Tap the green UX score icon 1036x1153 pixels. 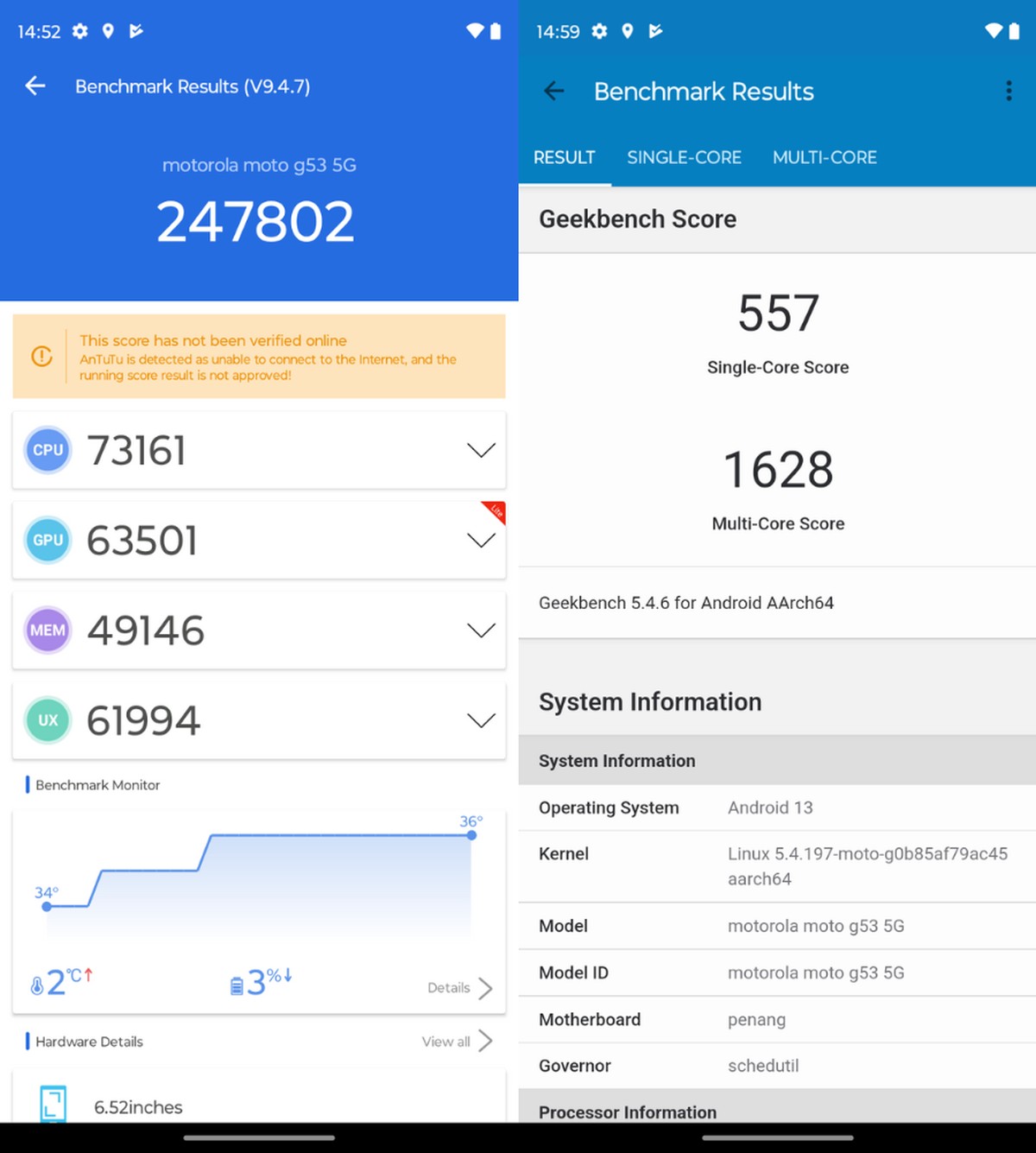[x=47, y=720]
